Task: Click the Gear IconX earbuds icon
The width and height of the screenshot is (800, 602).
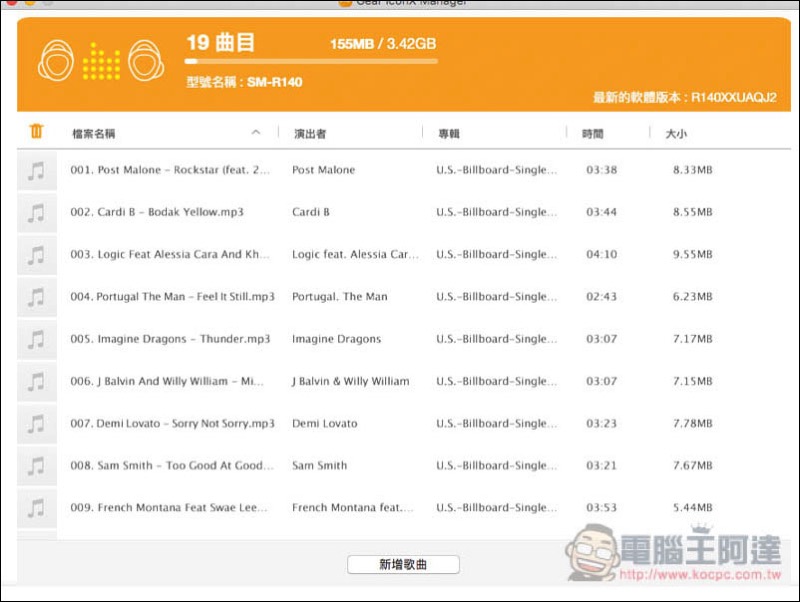Action: point(99,62)
